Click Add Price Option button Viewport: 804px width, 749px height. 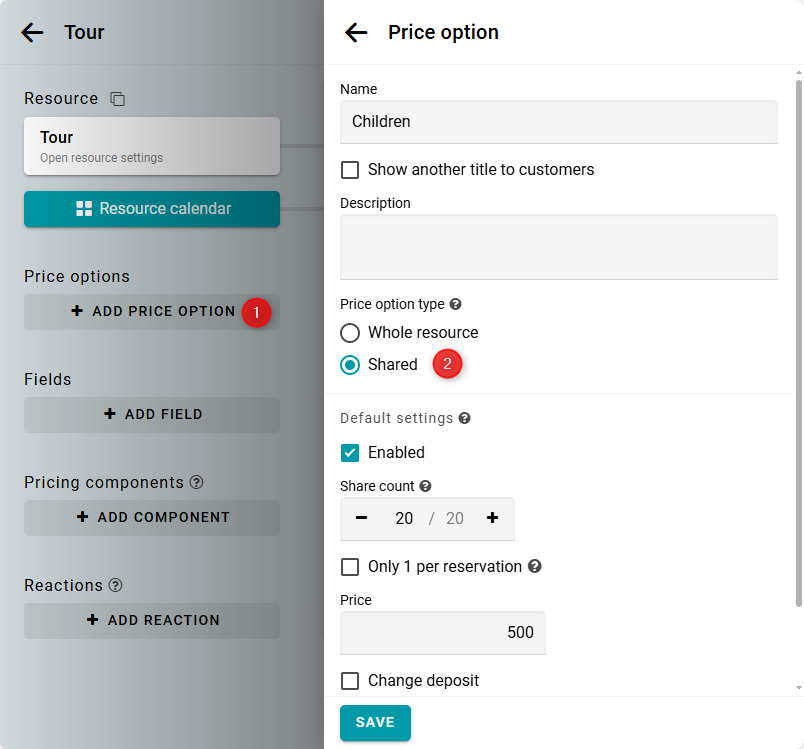click(152, 312)
